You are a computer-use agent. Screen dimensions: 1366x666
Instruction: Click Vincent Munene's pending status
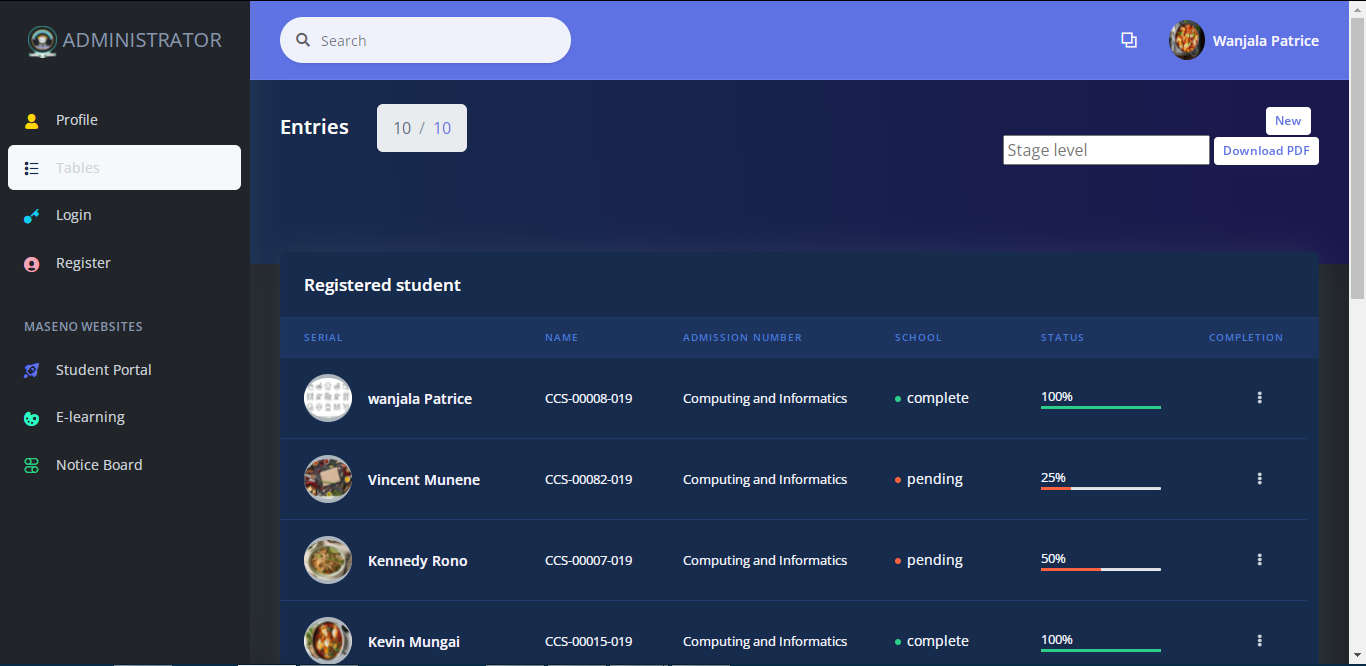(929, 479)
